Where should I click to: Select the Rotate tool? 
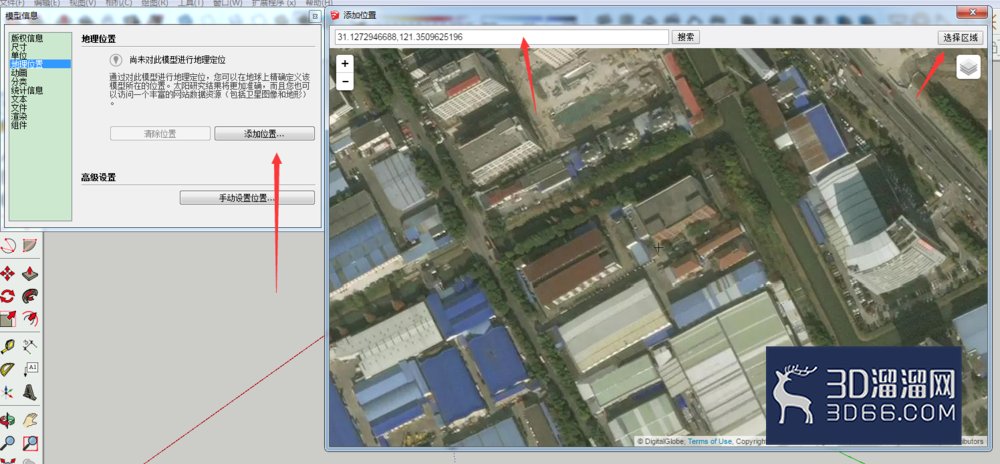(8, 296)
